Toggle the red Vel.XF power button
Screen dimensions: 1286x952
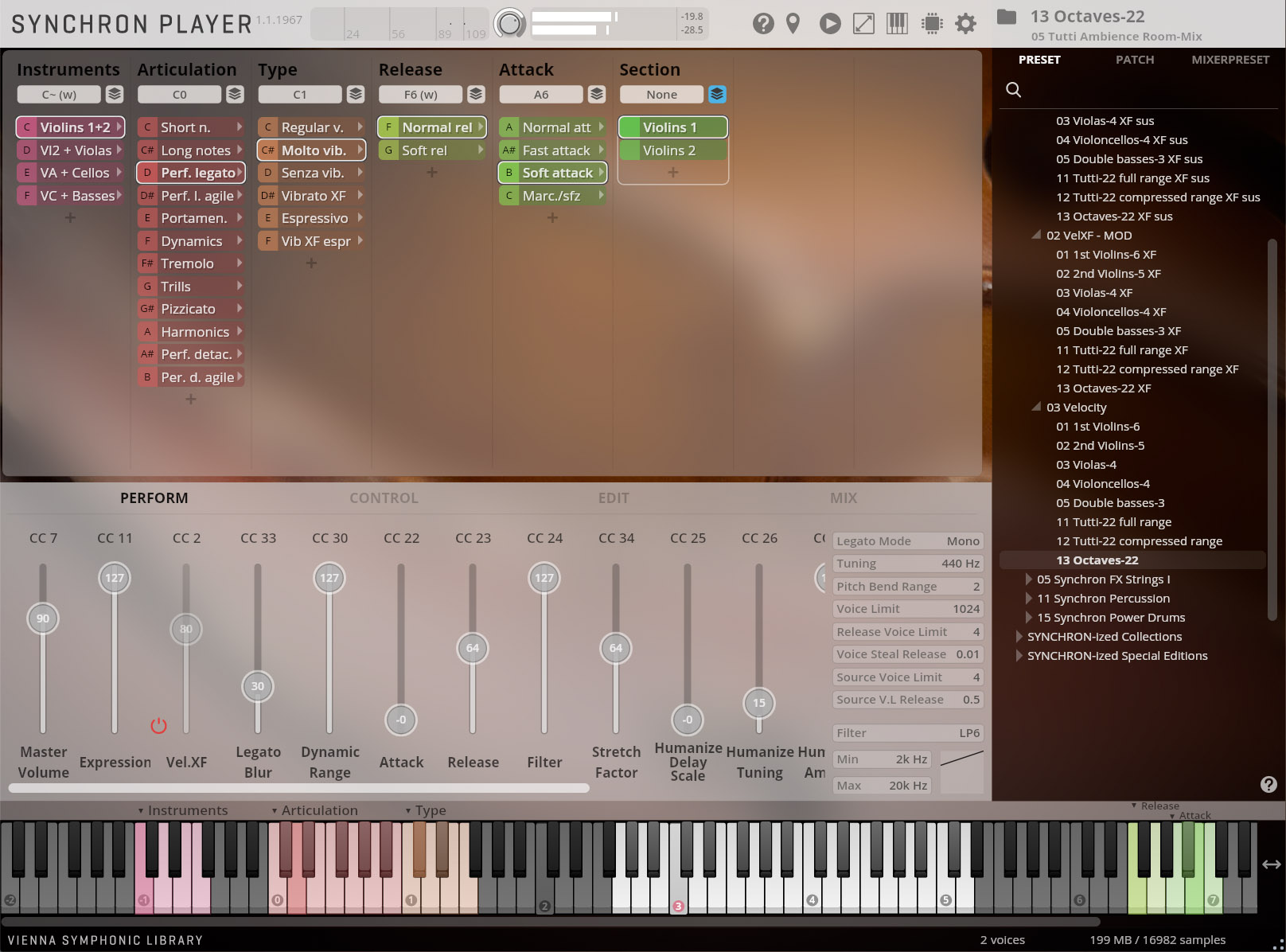tap(158, 725)
